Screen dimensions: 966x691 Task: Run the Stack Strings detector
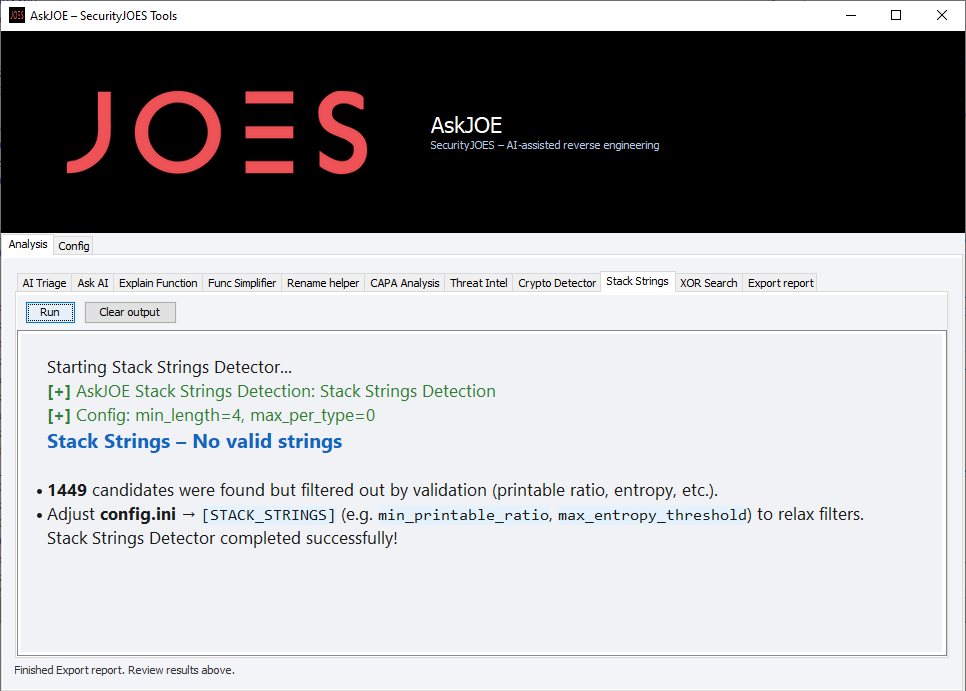(50, 312)
